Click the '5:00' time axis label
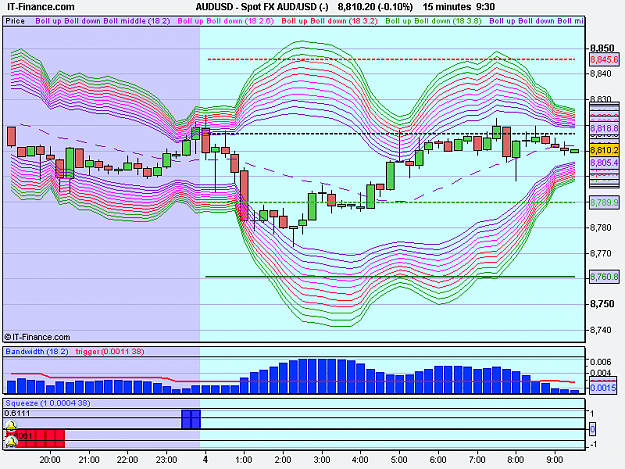The width and height of the screenshot is (625, 469). (x=399, y=460)
